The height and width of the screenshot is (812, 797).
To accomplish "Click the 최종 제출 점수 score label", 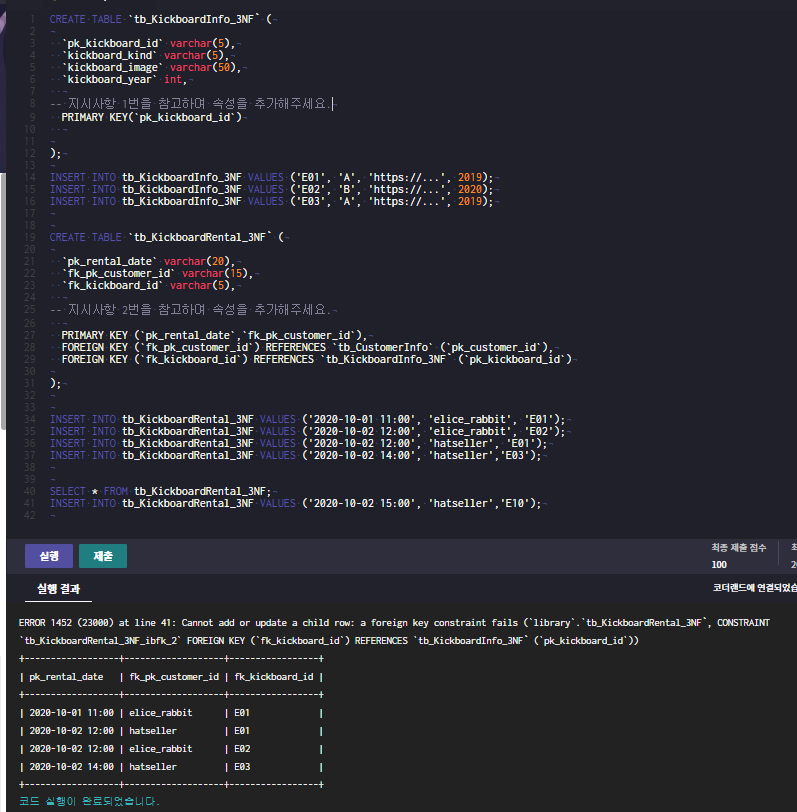I will point(738,547).
